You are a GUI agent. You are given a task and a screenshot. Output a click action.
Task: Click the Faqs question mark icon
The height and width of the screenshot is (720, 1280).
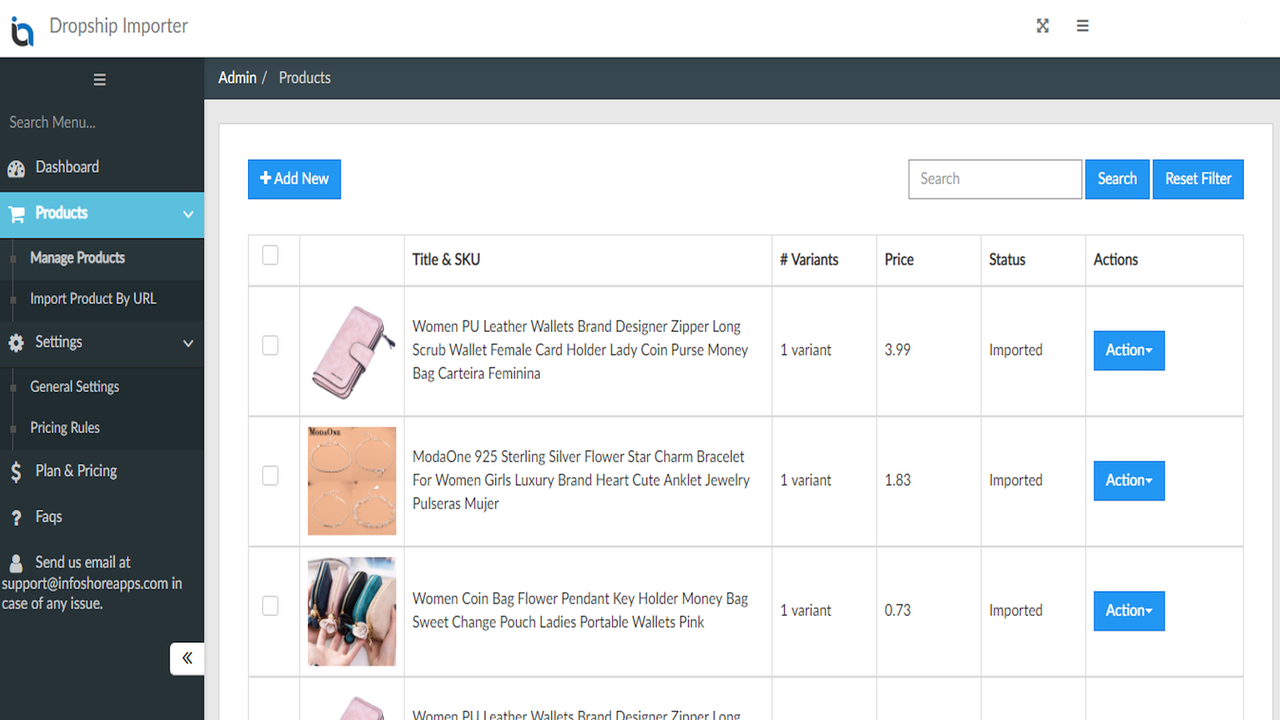[x=16, y=516]
